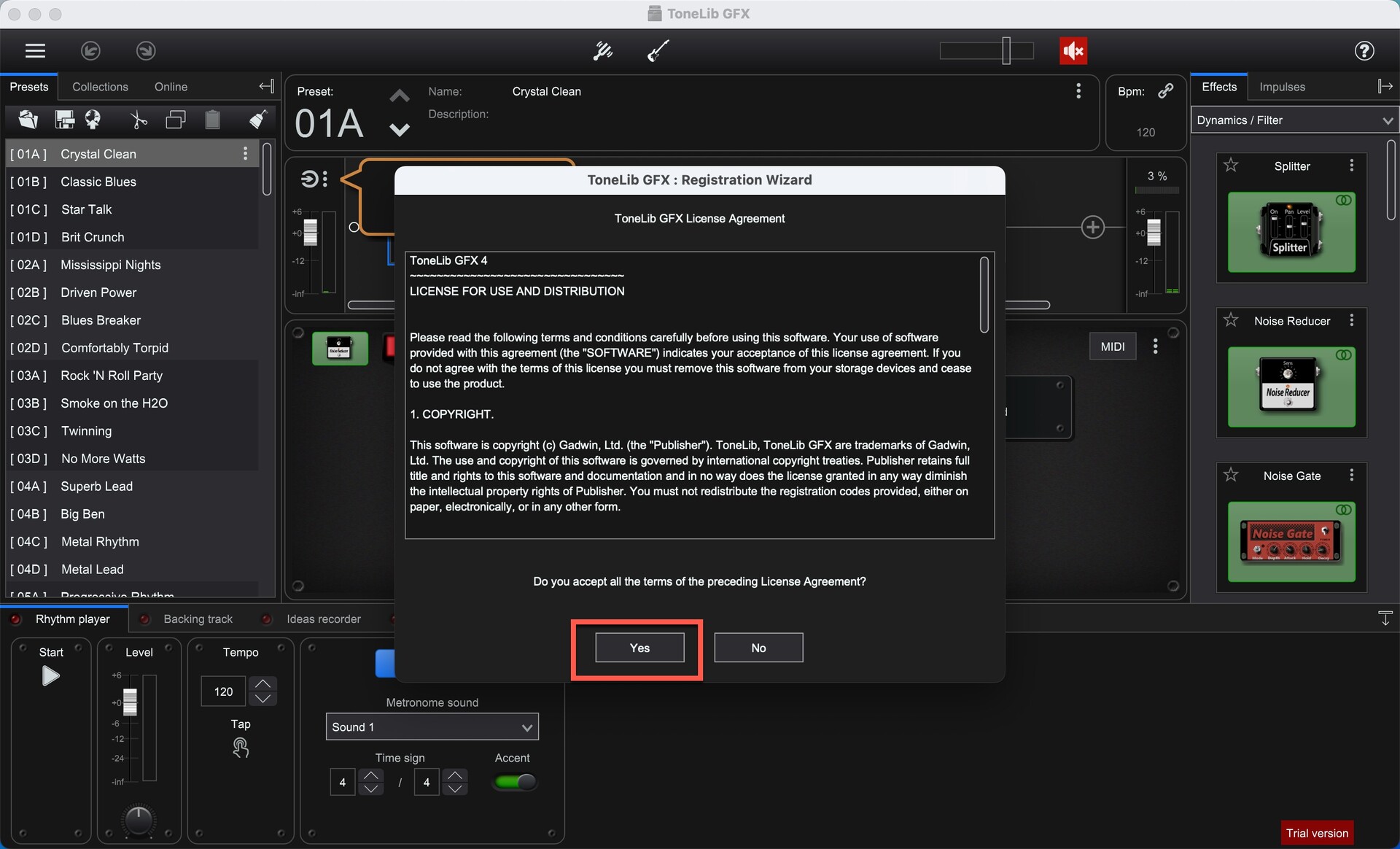Collapse the presets panel with arrow icon
1400x849 pixels.
[266, 87]
